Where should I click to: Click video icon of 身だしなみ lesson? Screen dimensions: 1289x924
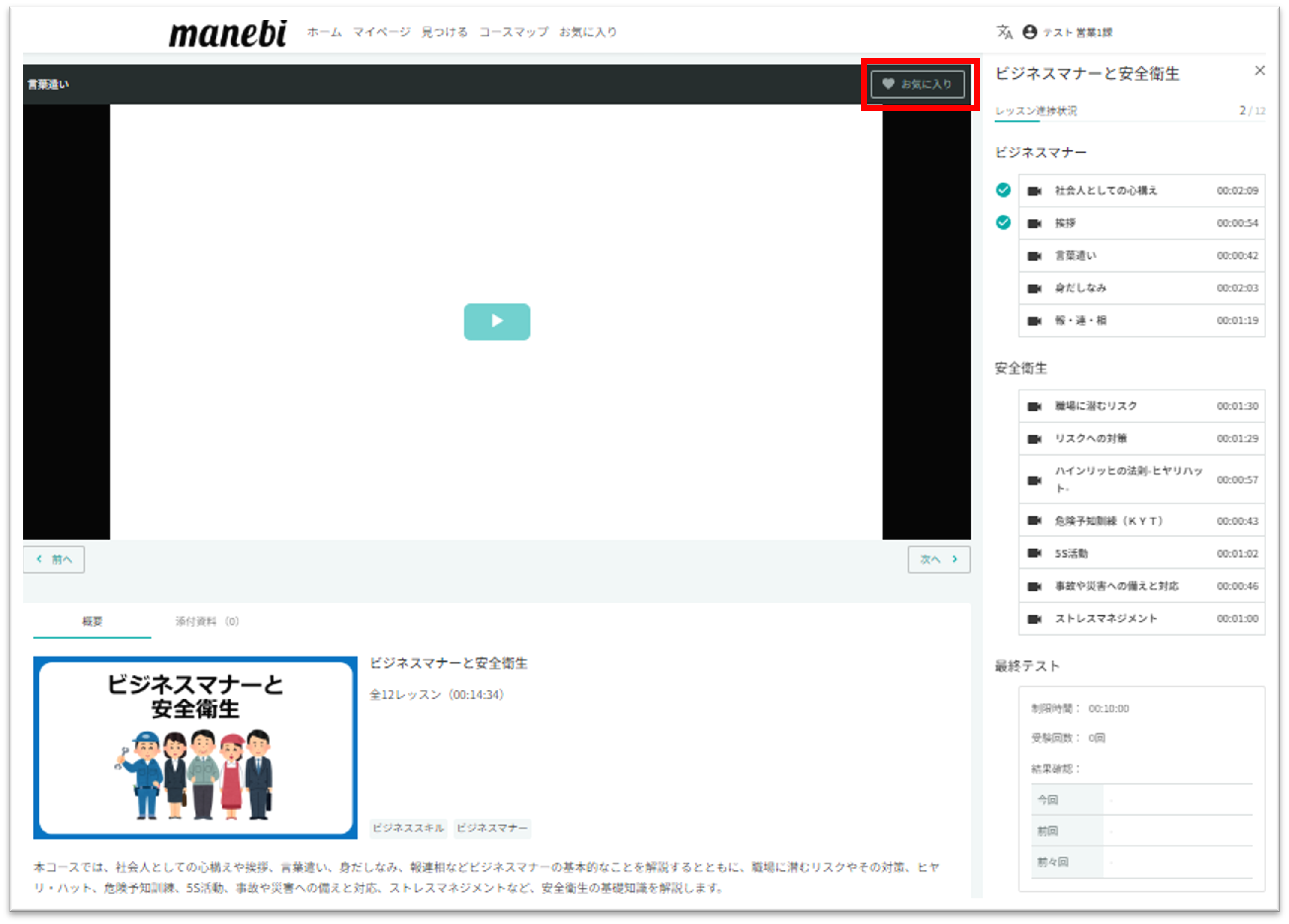tap(1034, 288)
